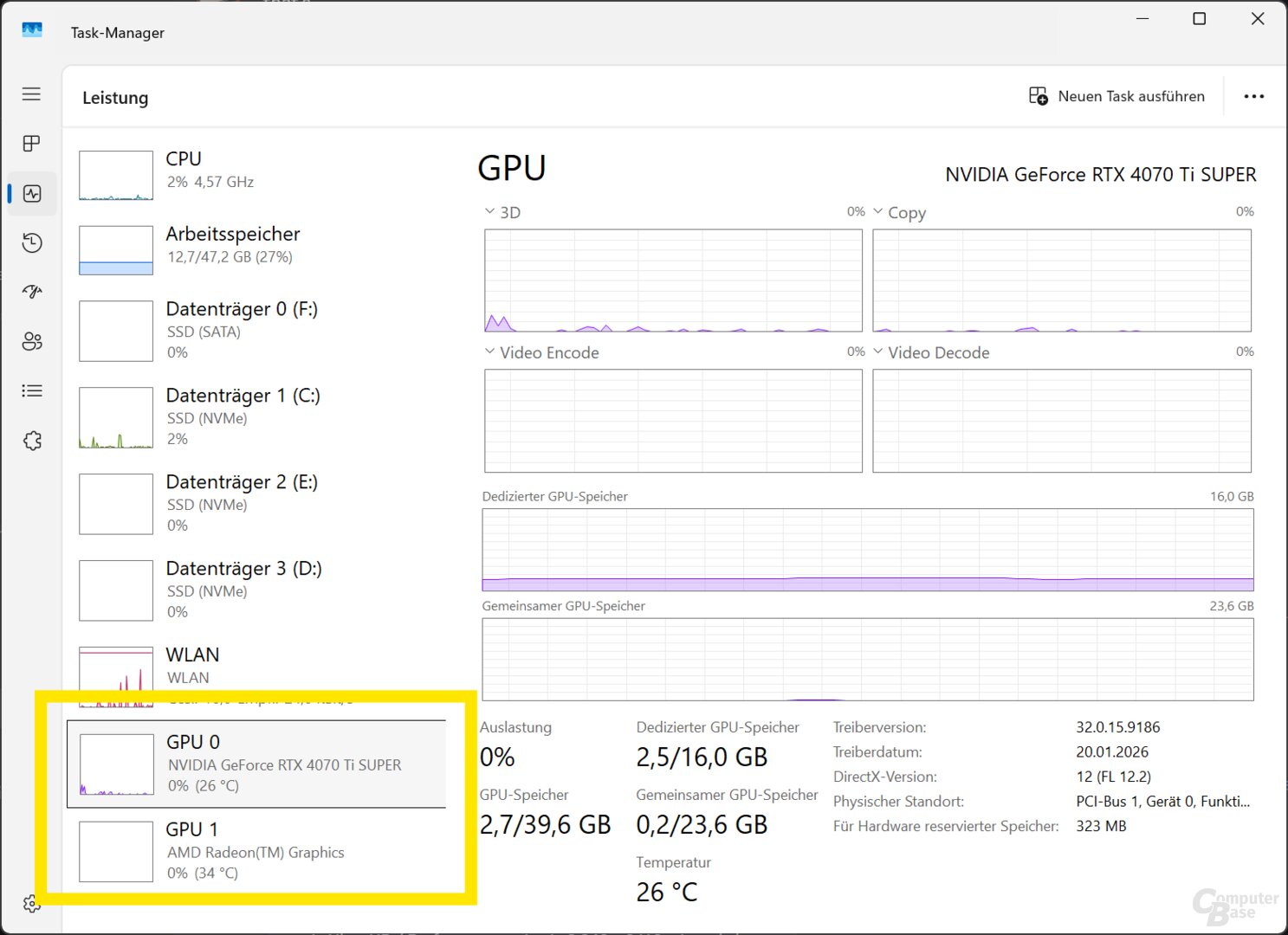Select Datenträger 2 (E:) entry
The image size is (1288, 935).
tap(256, 503)
